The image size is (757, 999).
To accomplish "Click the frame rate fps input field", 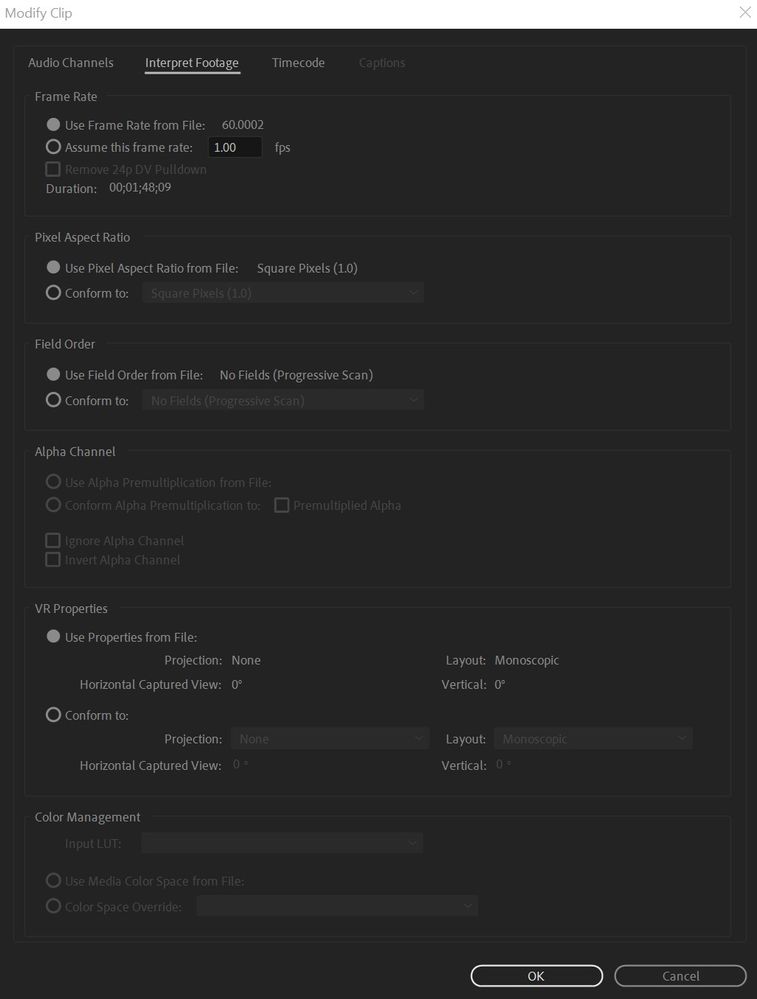I will 234,147.
